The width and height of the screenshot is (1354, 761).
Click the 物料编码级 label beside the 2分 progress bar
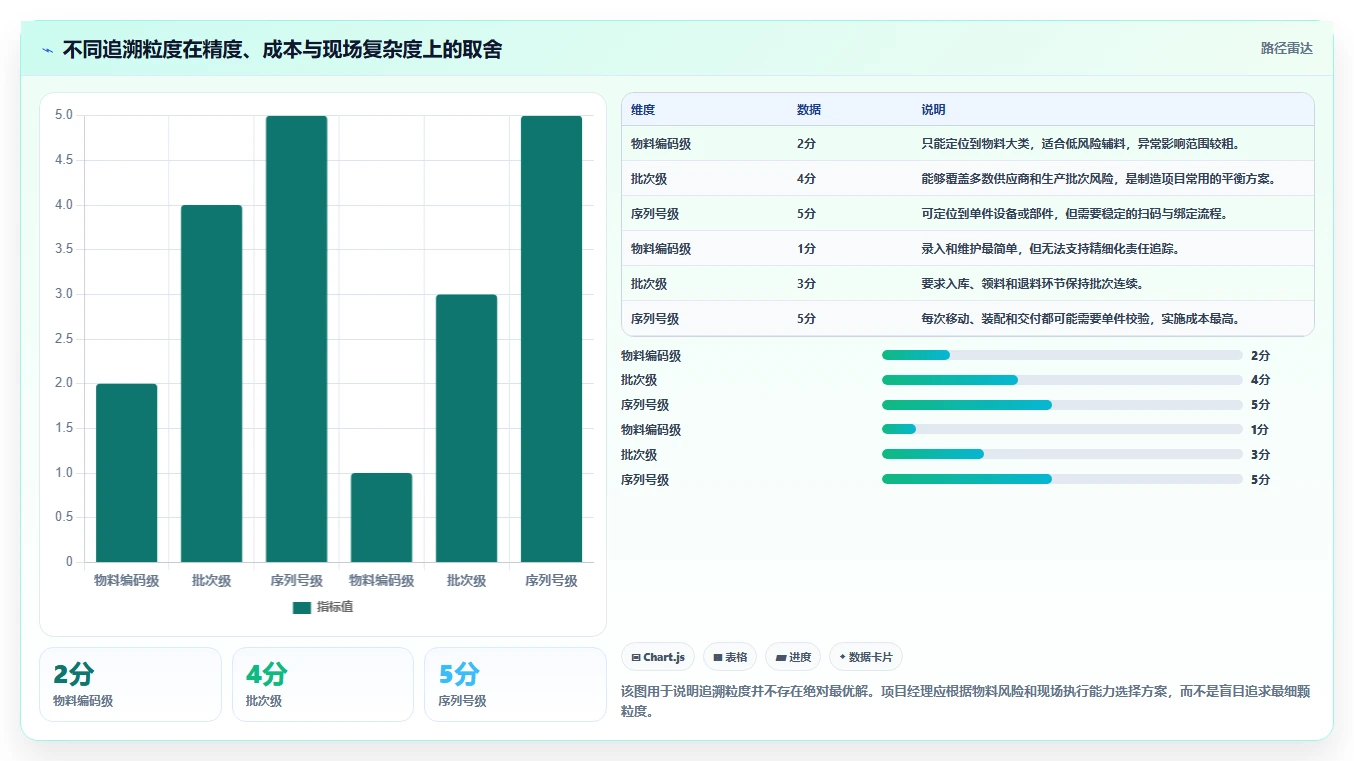(651, 356)
